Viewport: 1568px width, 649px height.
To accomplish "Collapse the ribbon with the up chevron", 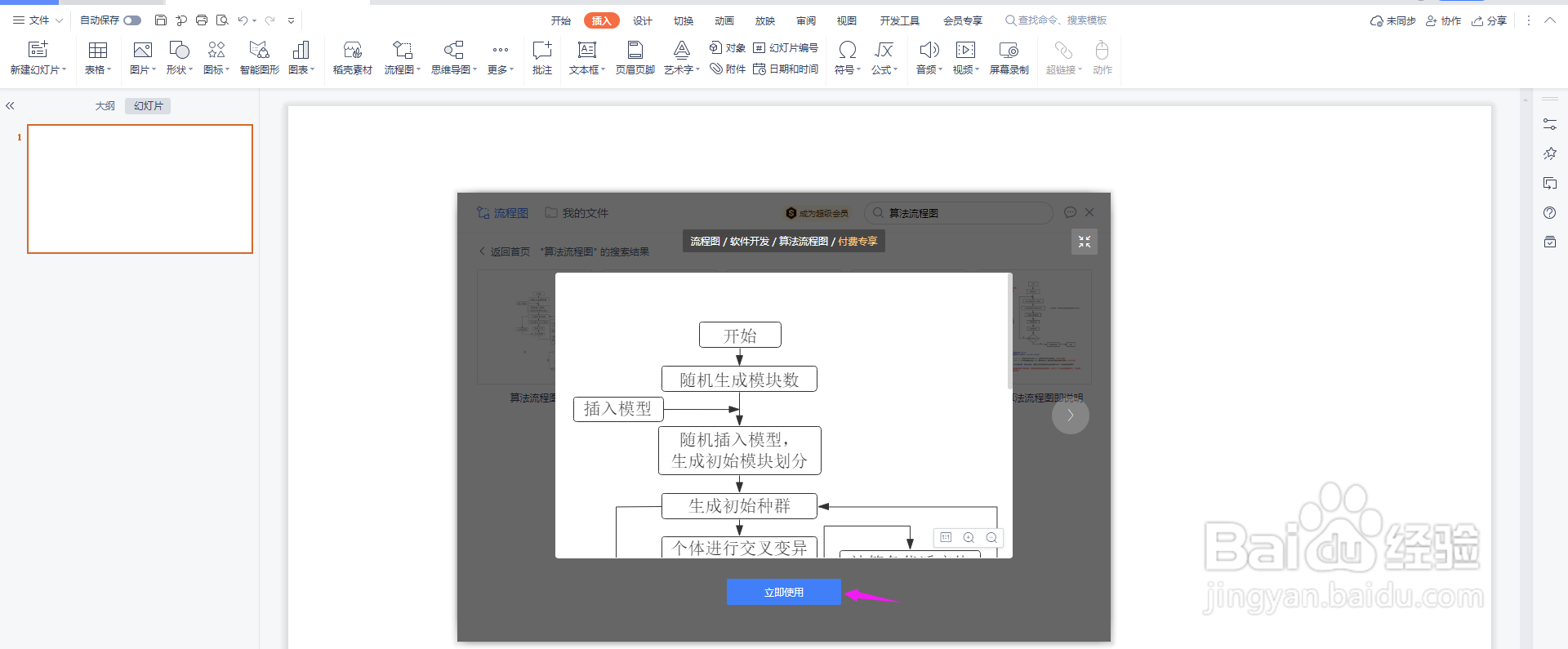I will tap(1550, 20).
